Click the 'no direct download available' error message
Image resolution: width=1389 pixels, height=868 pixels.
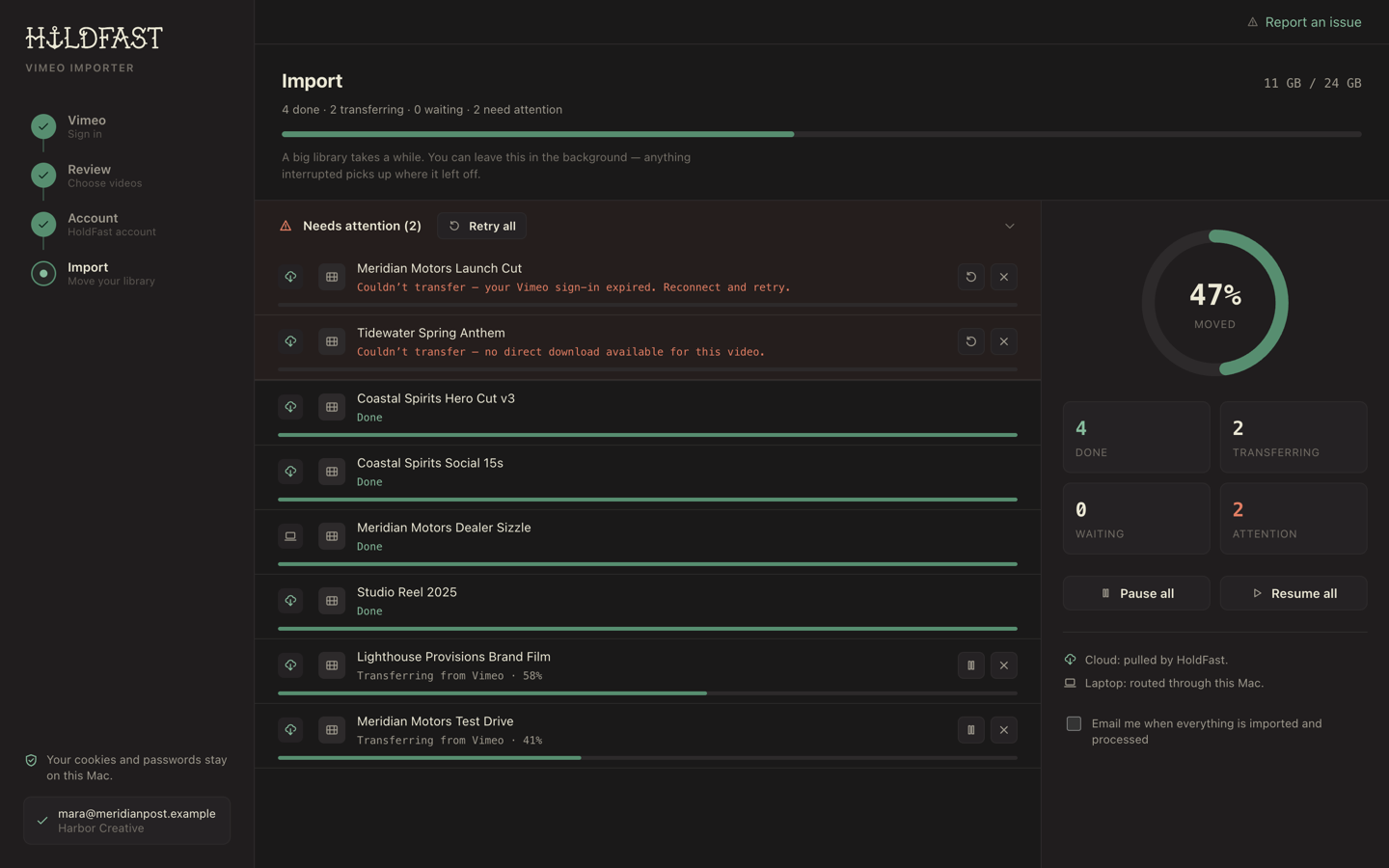(x=560, y=352)
